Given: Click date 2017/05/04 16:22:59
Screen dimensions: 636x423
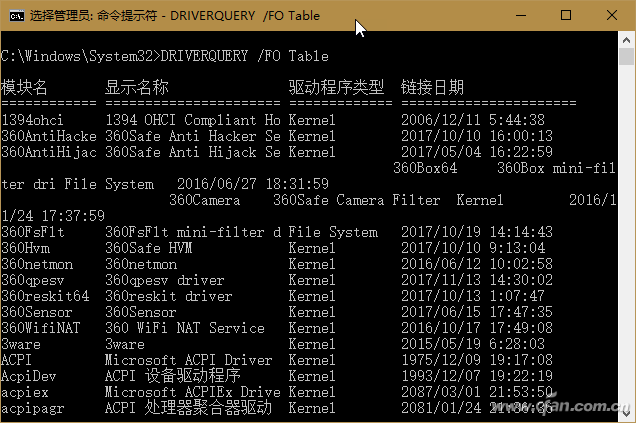Looking at the screenshot, I should [477, 152].
